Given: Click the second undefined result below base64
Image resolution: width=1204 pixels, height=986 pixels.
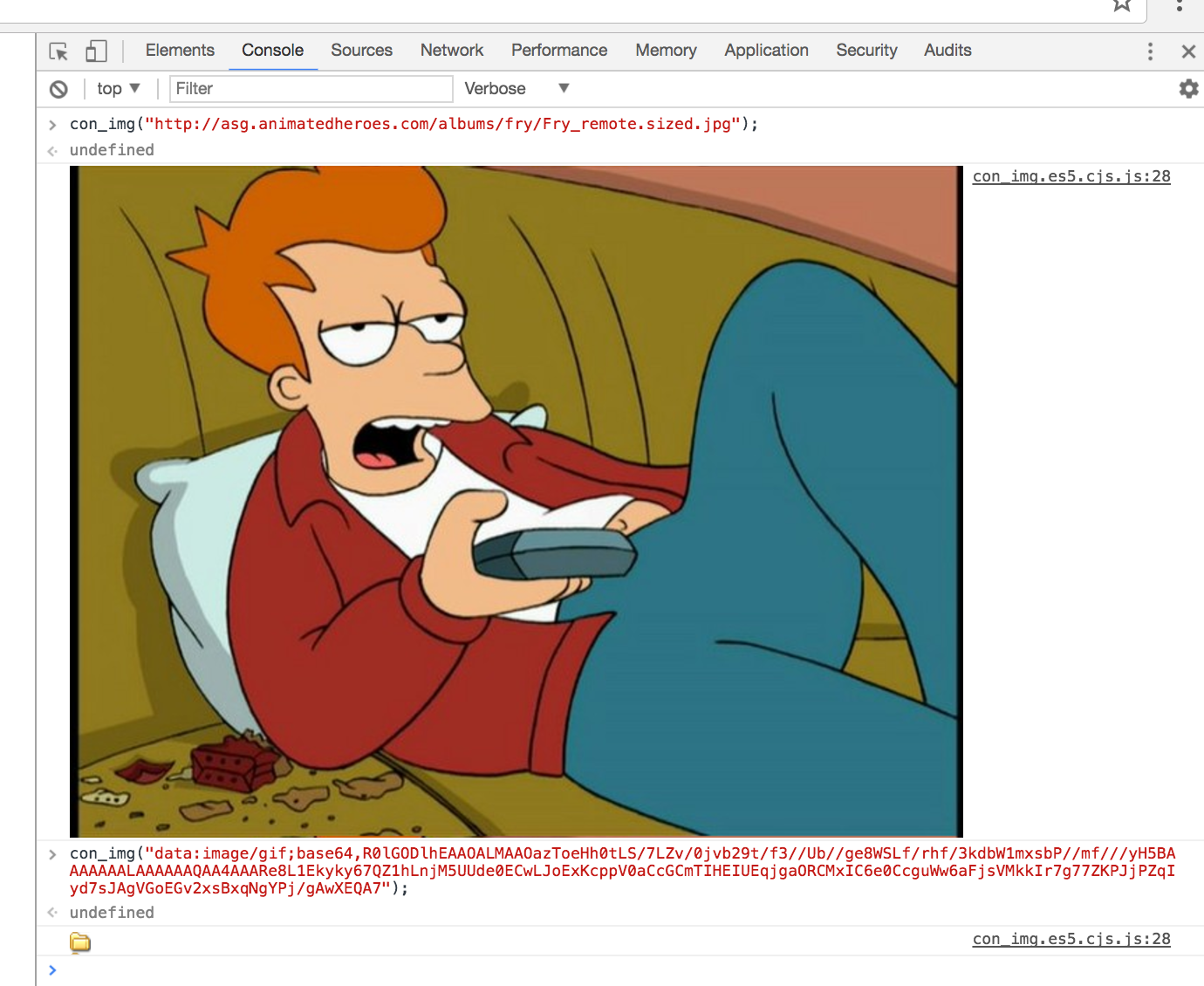Looking at the screenshot, I should coord(112,913).
